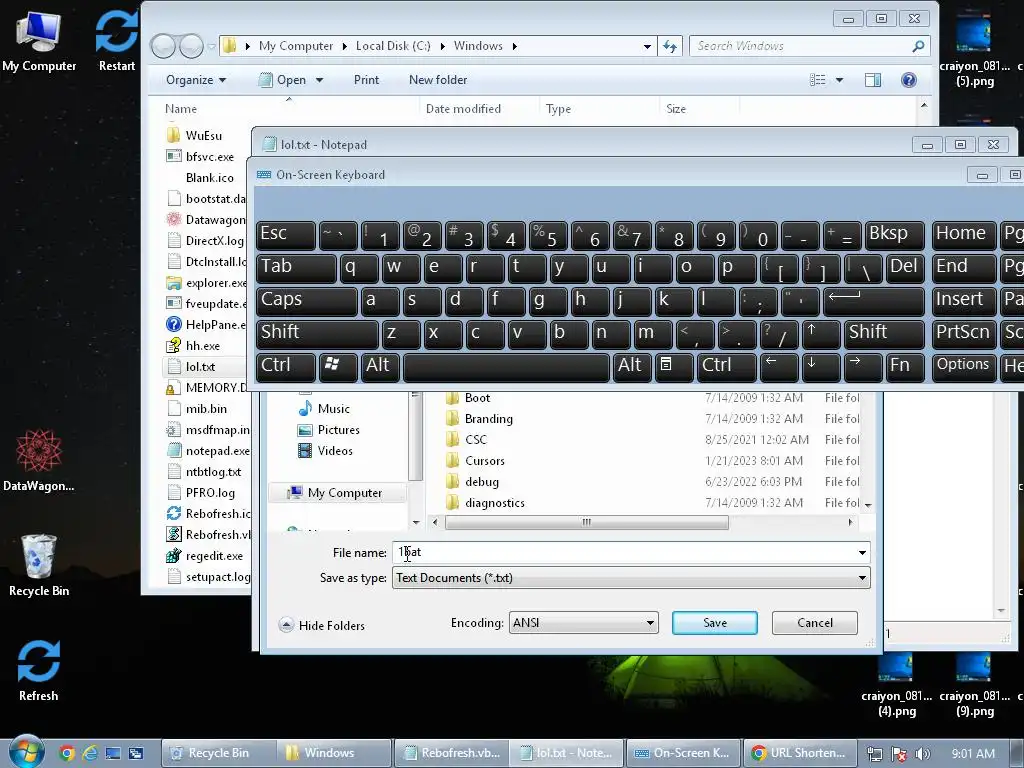The width and height of the screenshot is (1024, 768).
Task: Click the search magnifier in Explorer
Action: coord(918,46)
